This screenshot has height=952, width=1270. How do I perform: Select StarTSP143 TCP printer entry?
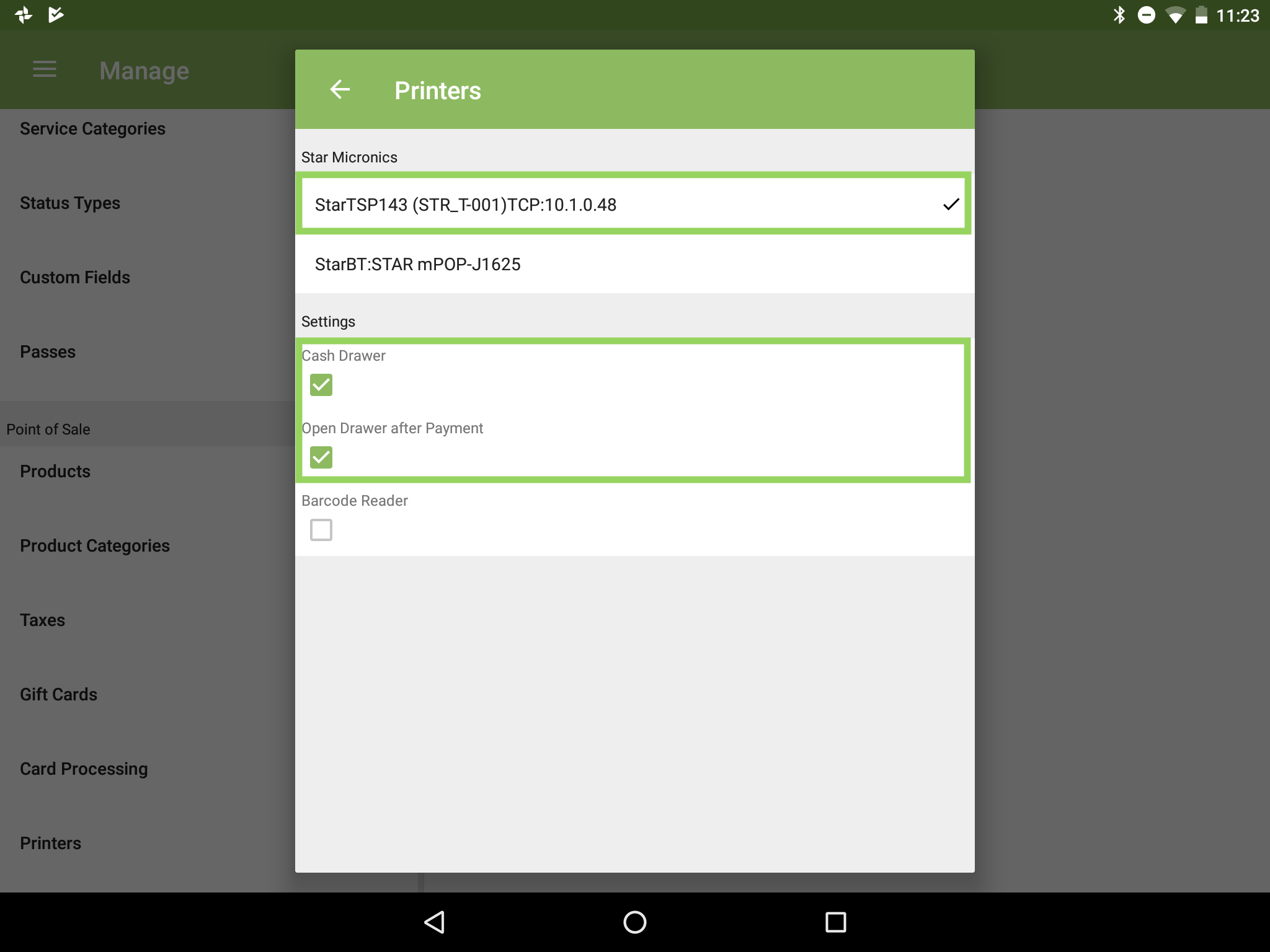pos(465,205)
